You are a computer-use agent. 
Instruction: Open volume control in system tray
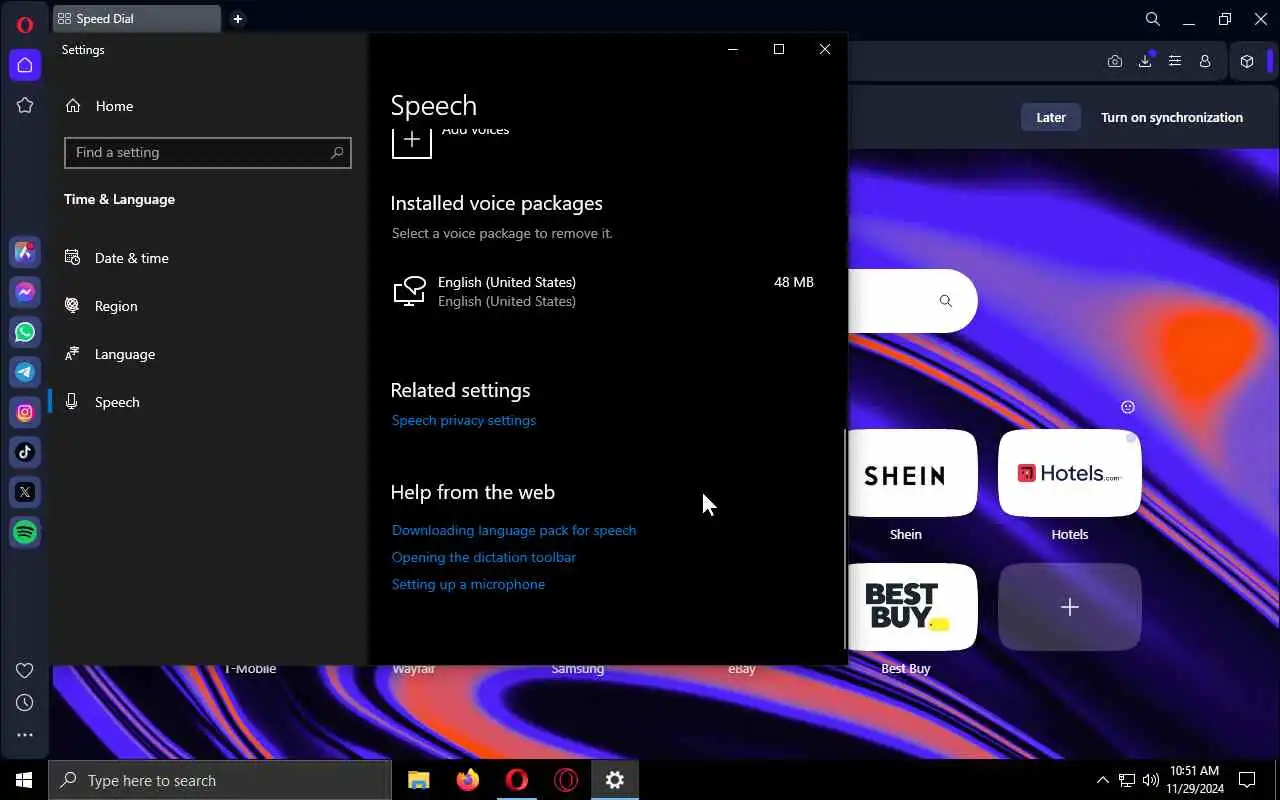pyautogui.click(x=1150, y=780)
